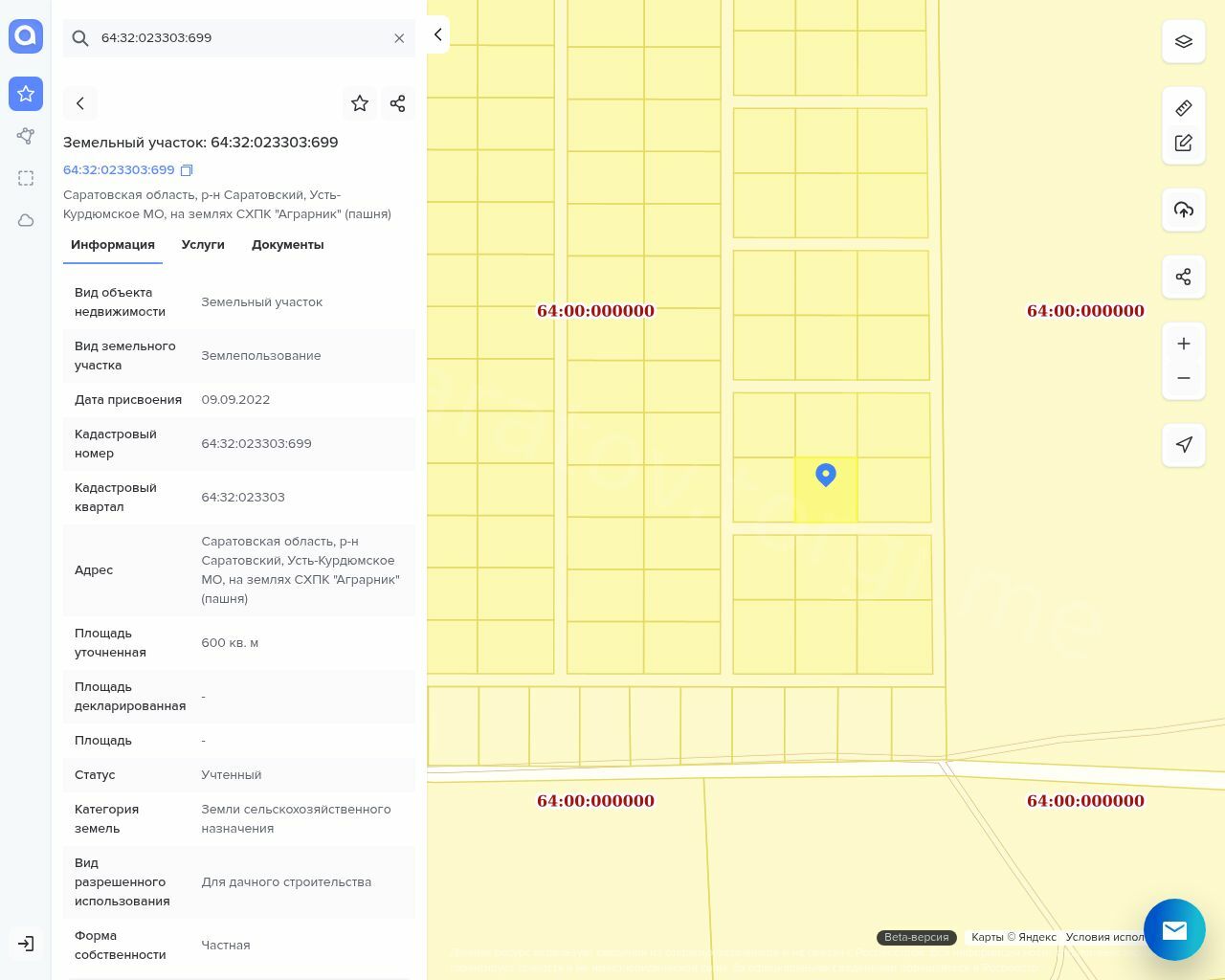Click the cadastral number search field
This screenshot has width=1225, height=980.
[239, 38]
